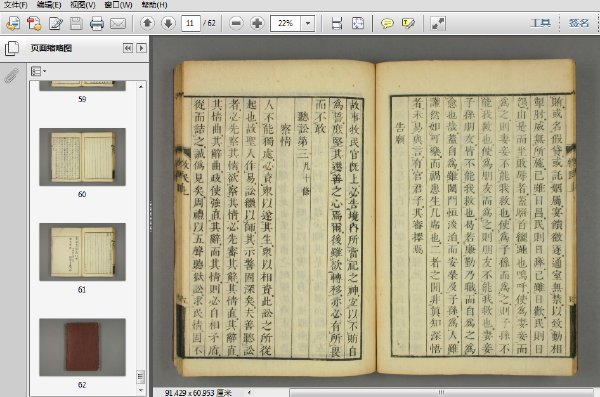This screenshot has width=600, height=397.
Task: Open the zoom percentage dropdown
Action: tap(308, 23)
